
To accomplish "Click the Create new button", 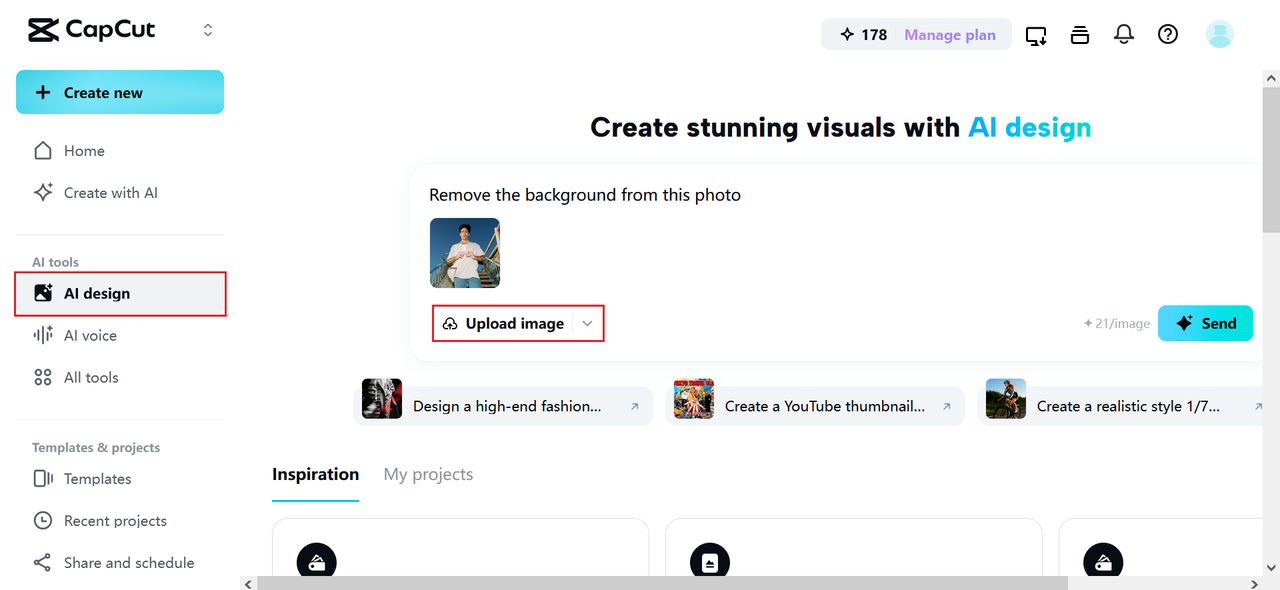I will point(120,93).
